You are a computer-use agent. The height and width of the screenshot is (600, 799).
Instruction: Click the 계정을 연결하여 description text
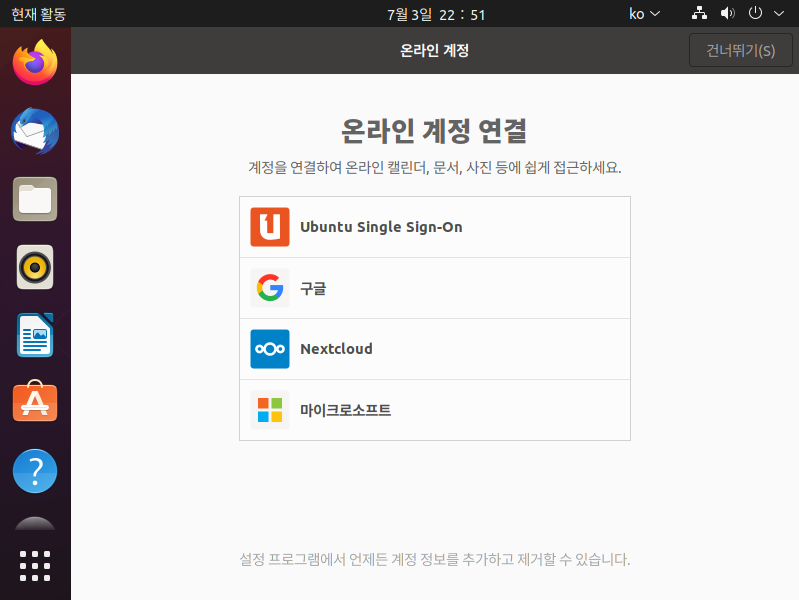pyautogui.click(x=435, y=167)
